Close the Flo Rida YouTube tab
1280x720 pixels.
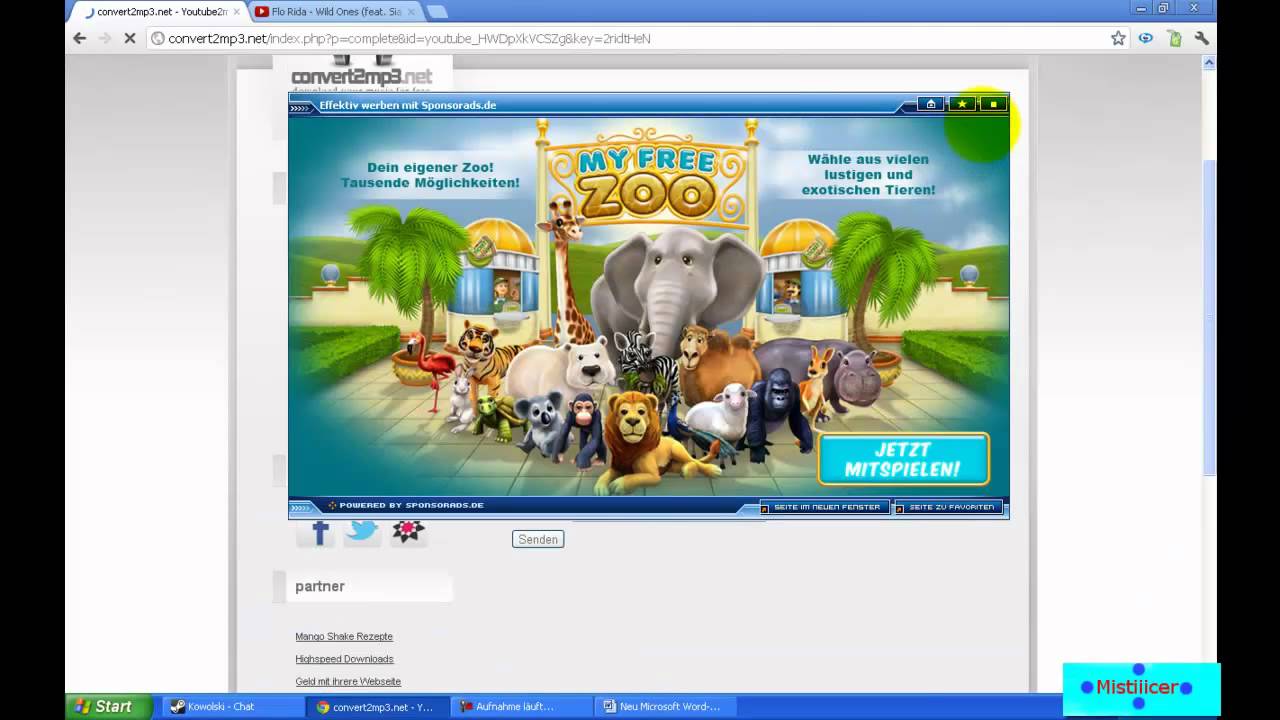click(410, 12)
